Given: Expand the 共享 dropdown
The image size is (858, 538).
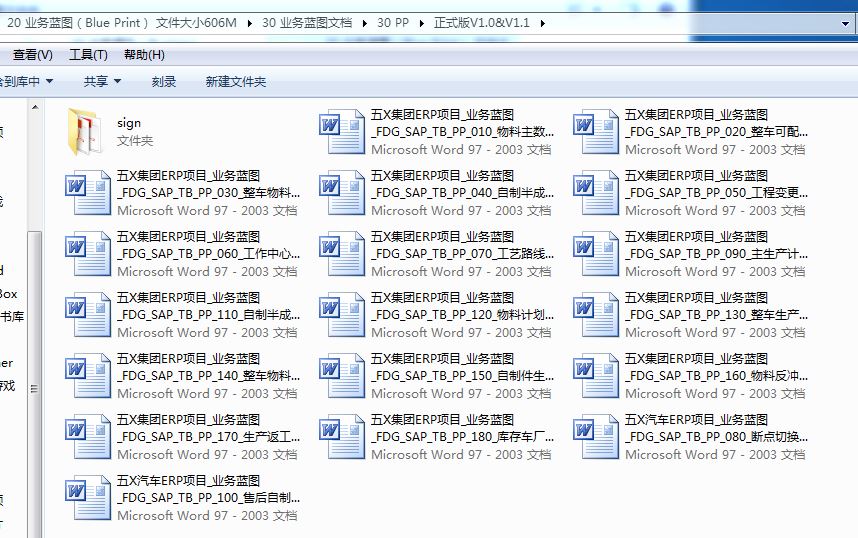Looking at the screenshot, I should pos(102,82).
